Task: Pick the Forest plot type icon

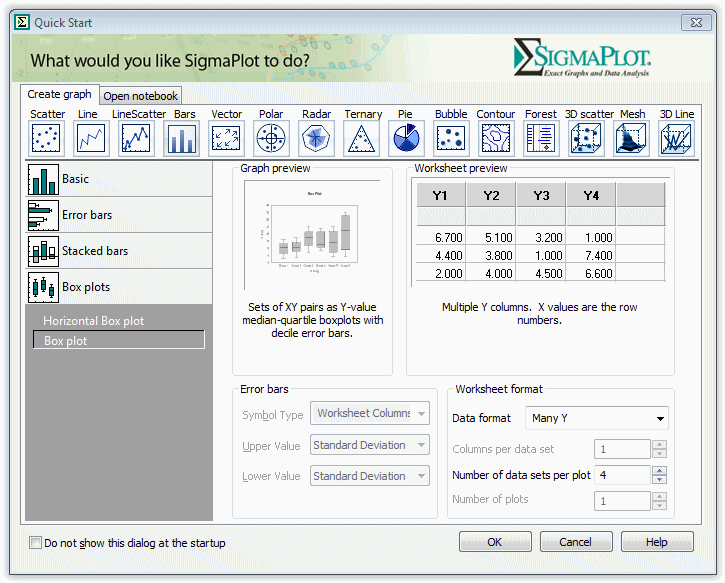Action: coord(541,138)
